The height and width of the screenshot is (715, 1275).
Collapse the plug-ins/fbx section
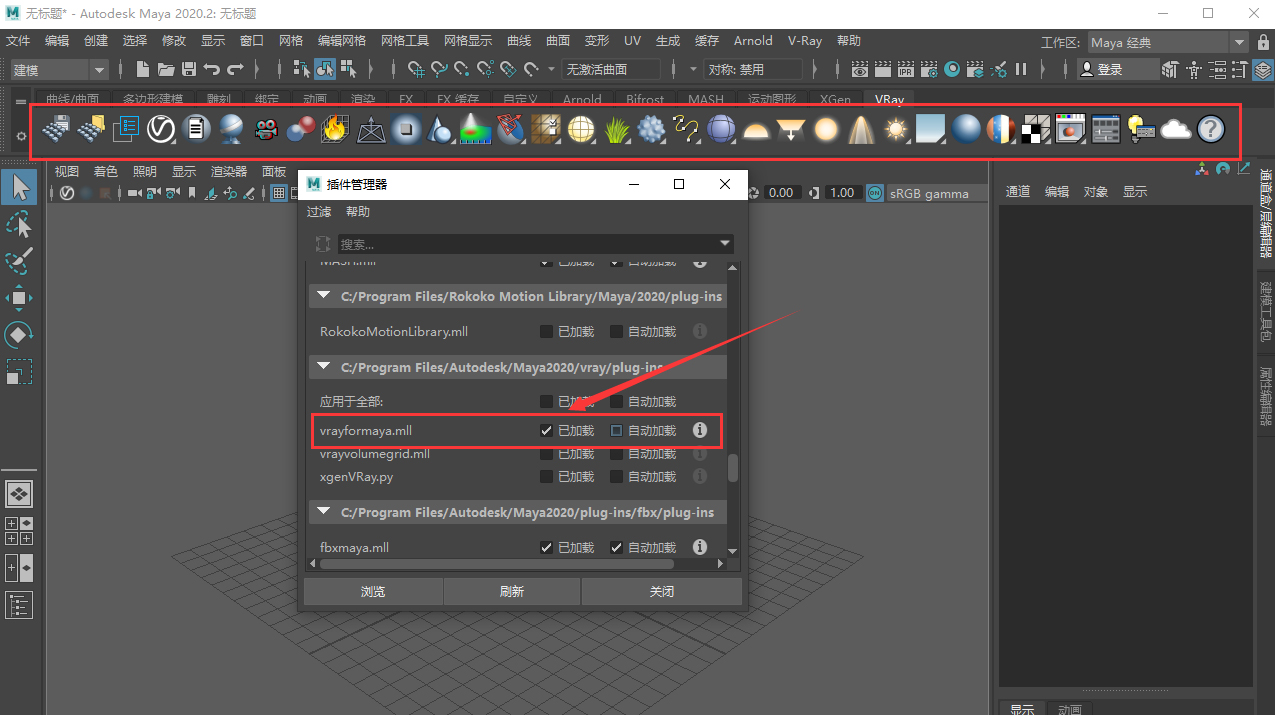[x=324, y=512]
